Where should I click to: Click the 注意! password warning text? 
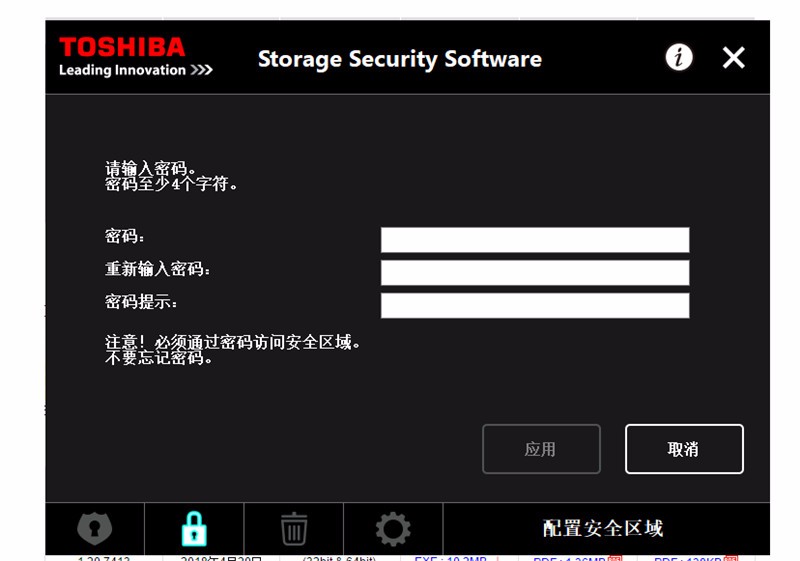point(233,350)
